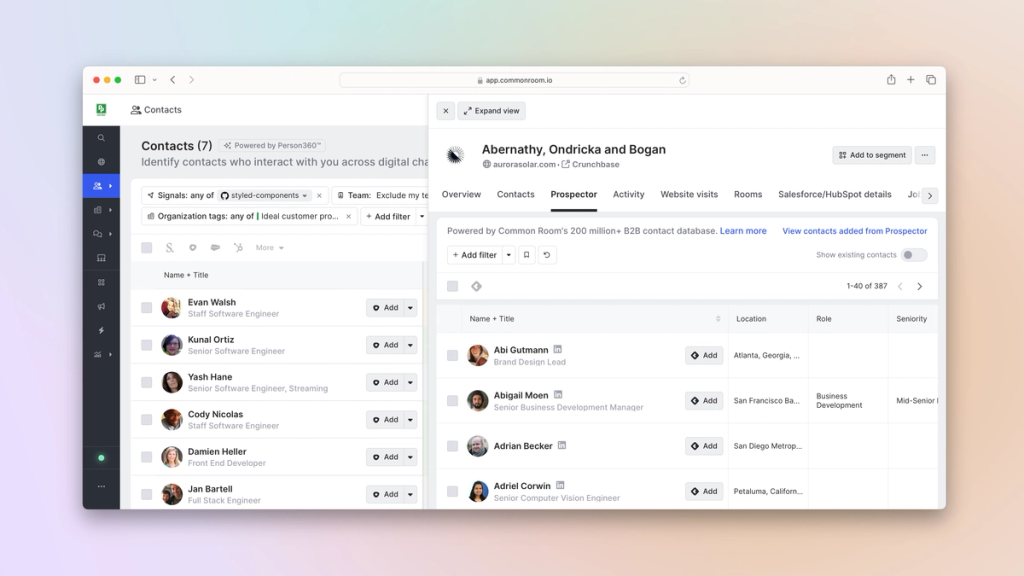Open Salesforce/HubSpot details tab
The image size is (1024, 576).
tap(835, 195)
